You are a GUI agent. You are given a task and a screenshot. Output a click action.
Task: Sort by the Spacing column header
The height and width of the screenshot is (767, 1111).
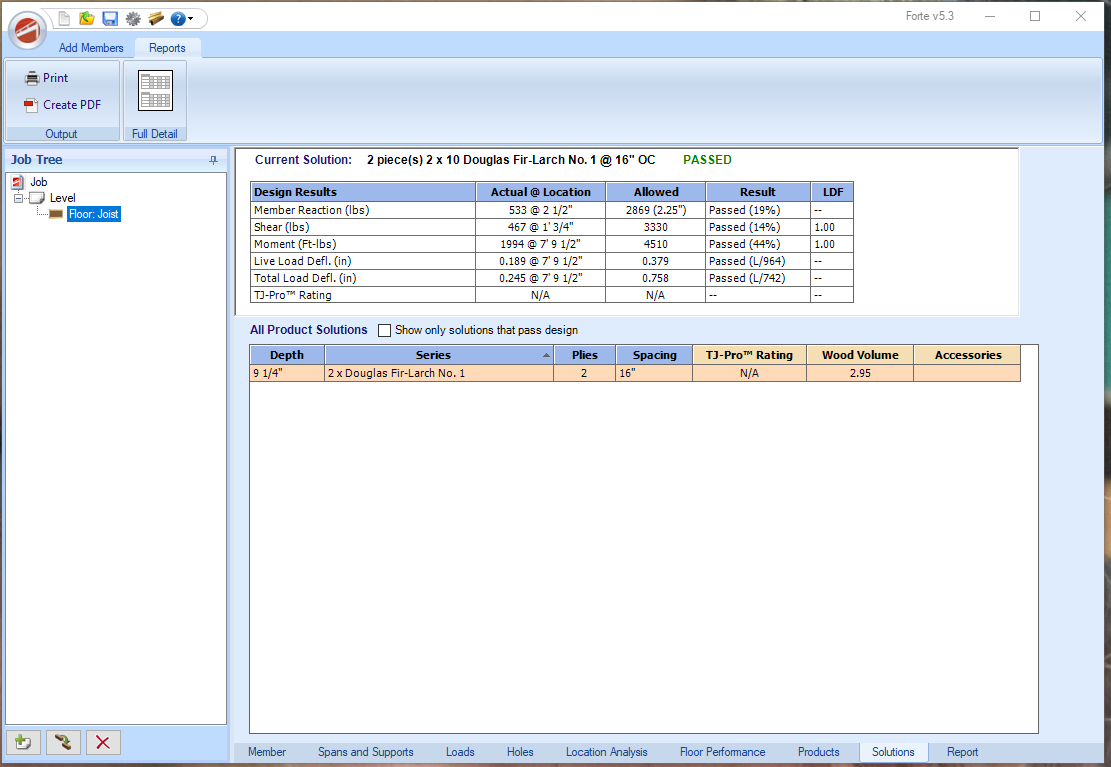click(x=654, y=354)
